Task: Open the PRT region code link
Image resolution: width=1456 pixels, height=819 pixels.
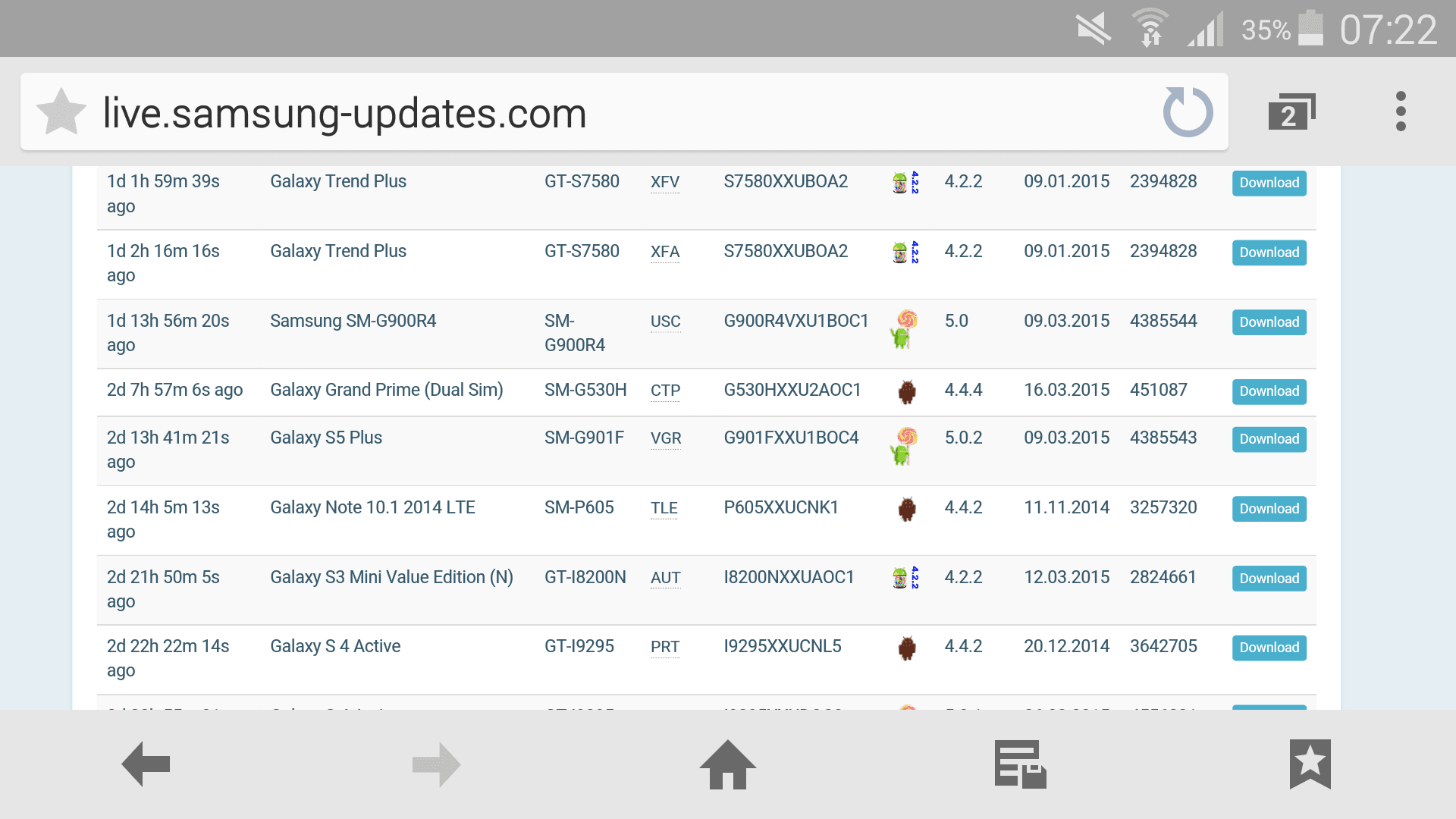Action: [665, 647]
